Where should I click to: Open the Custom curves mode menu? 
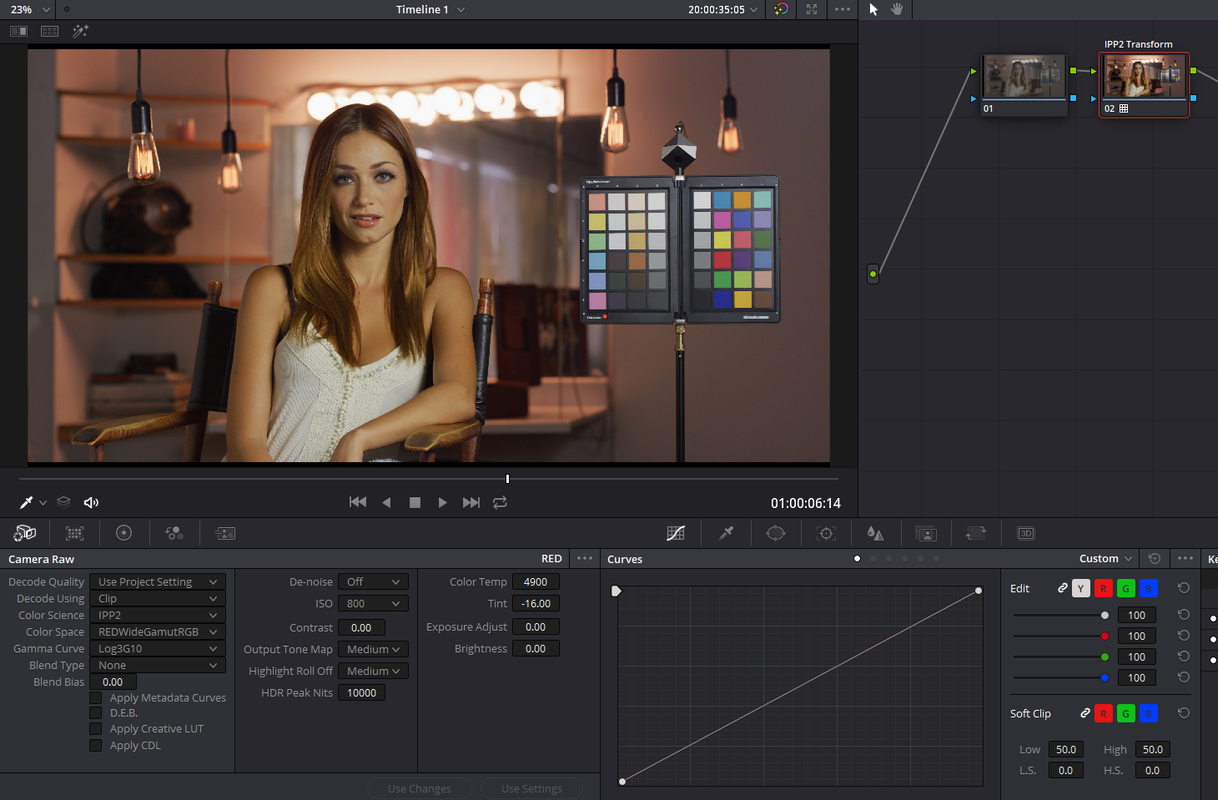tap(1106, 559)
